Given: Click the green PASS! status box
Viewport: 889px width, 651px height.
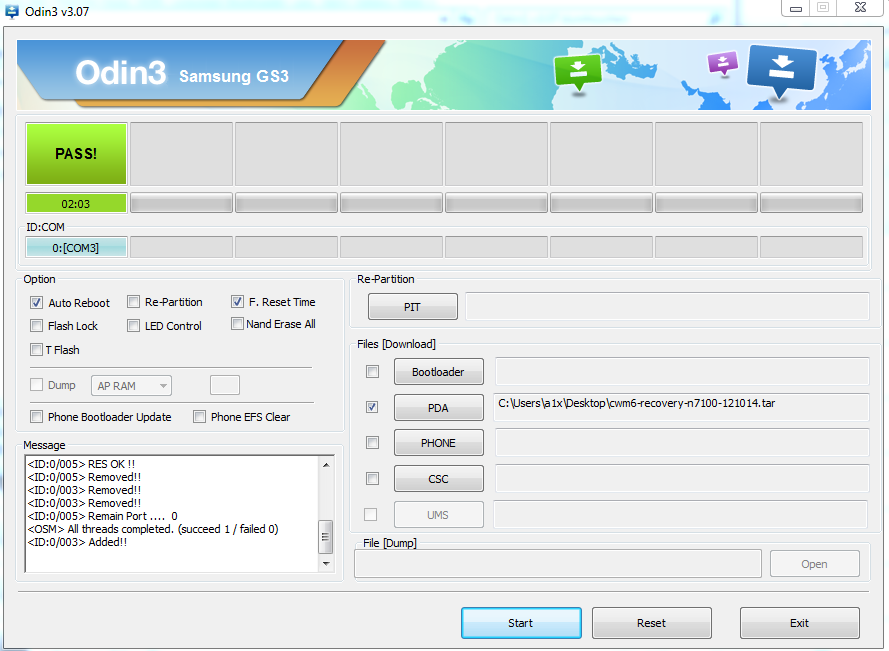Looking at the screenshot, I should click(x=76, y=154).
